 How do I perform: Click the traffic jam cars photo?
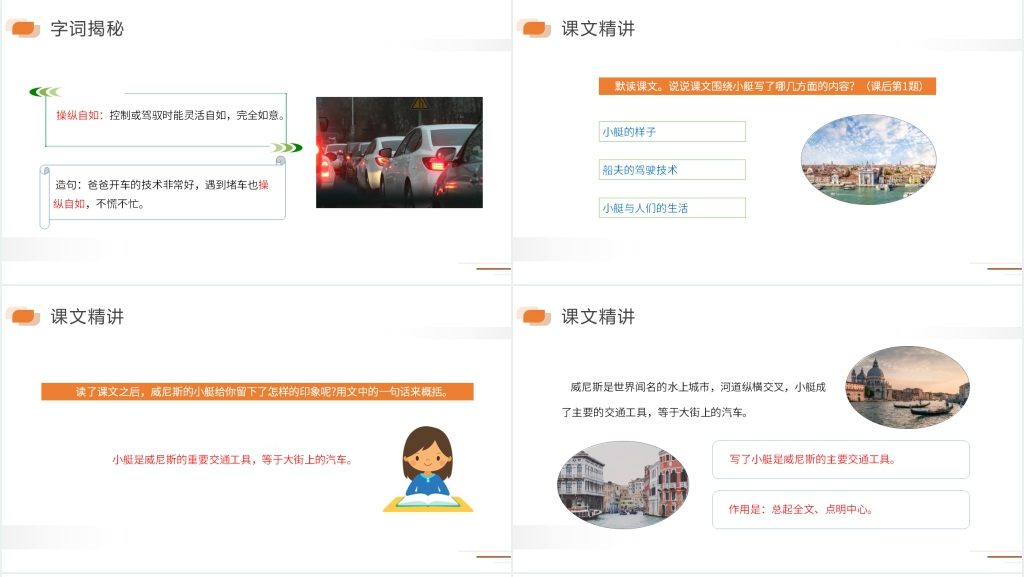point(399,153)
